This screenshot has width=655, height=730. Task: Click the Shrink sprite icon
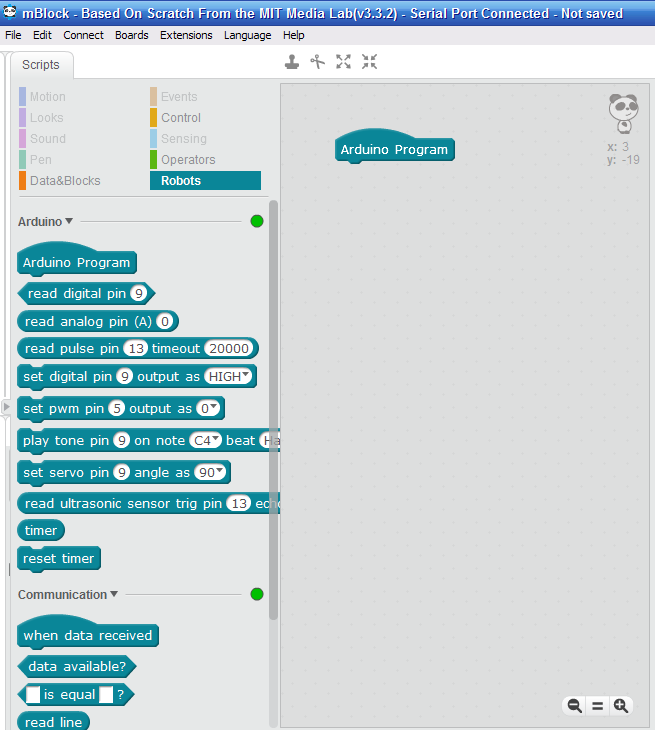click(x=369, y=61)
